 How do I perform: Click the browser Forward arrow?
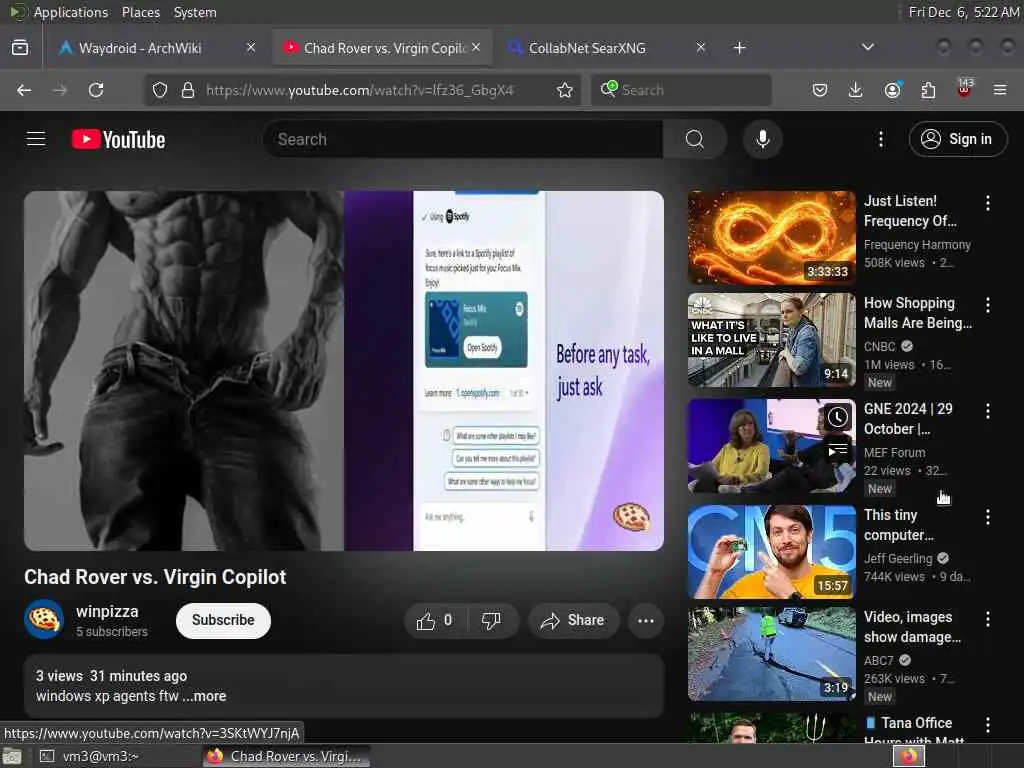60,90
